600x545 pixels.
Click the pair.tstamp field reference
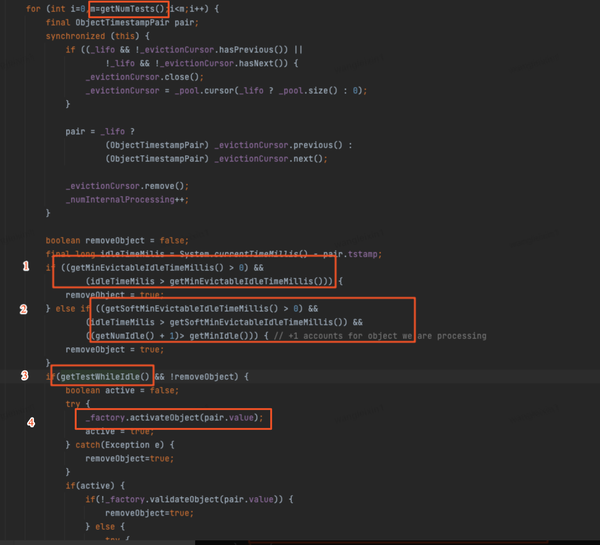[350, 254]
